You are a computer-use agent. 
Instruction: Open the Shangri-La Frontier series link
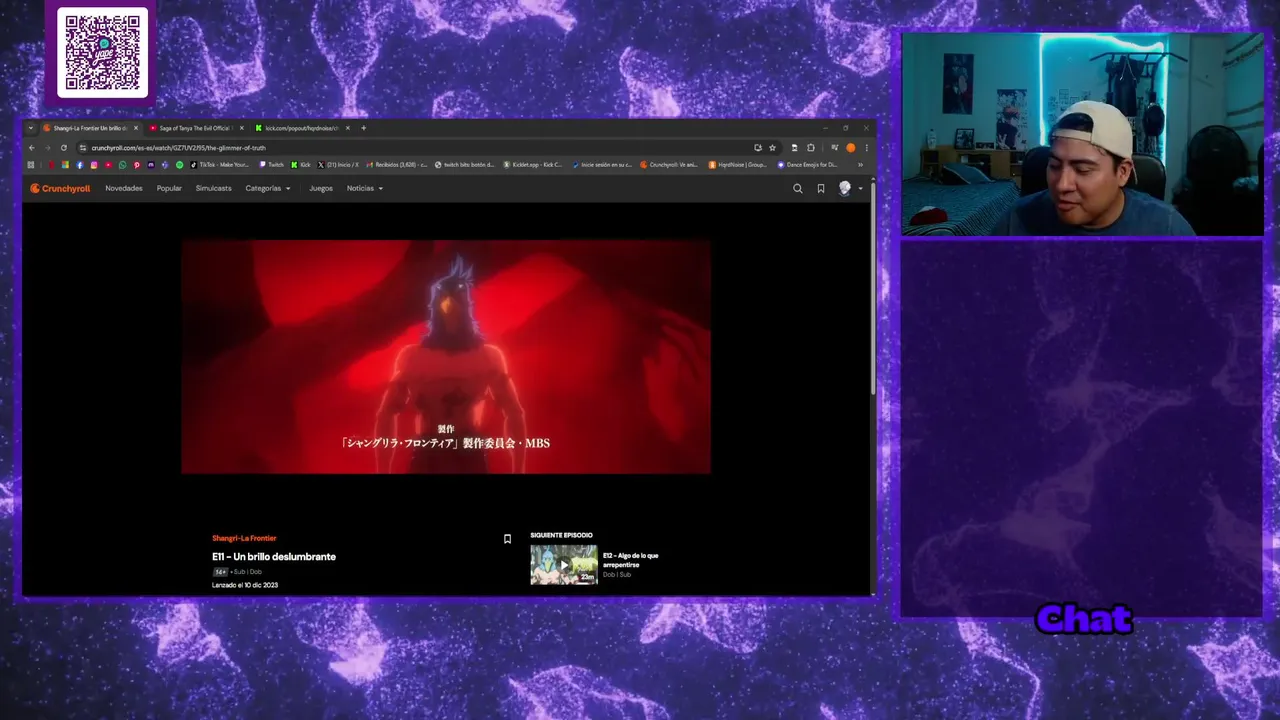coord(244,538)
